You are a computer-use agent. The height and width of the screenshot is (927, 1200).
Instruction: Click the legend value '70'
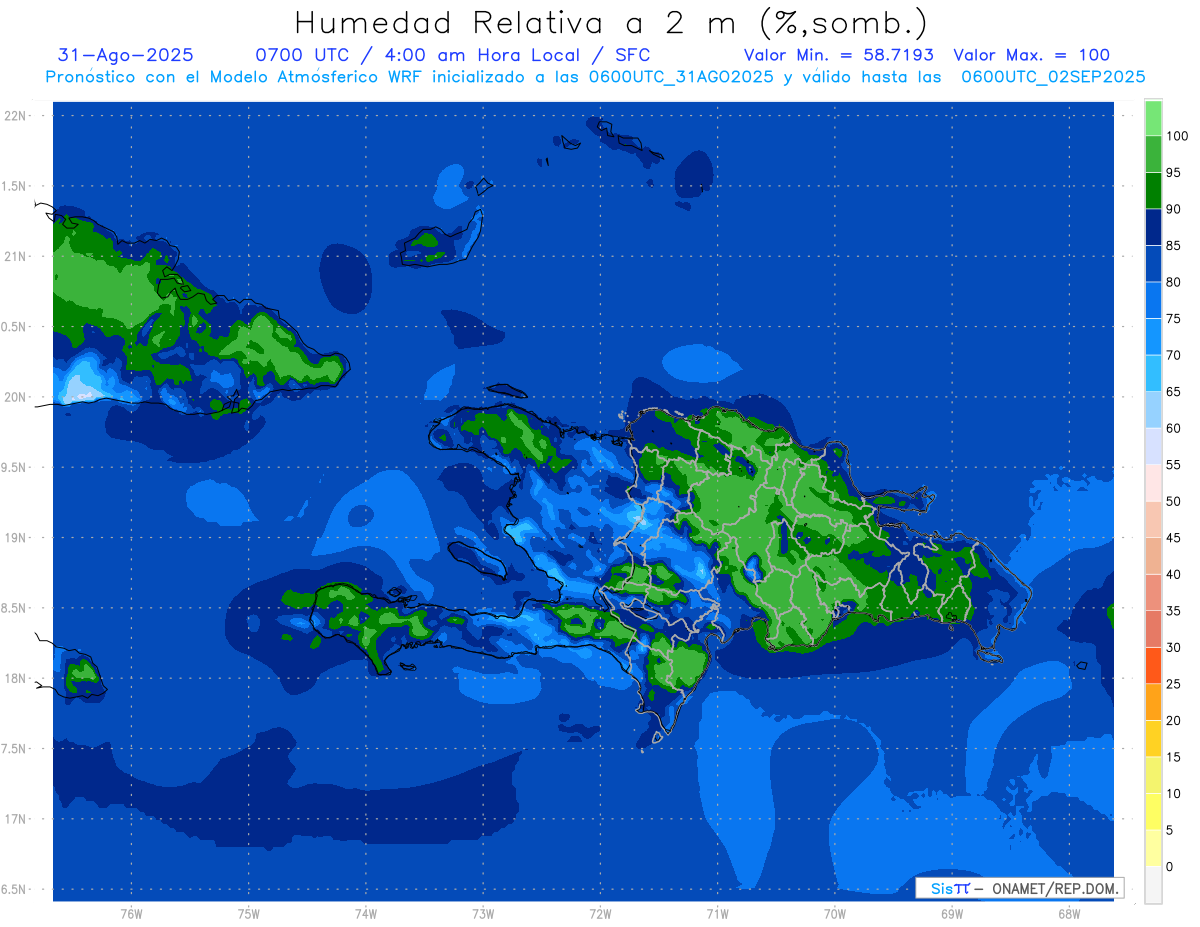point(1173,355)
